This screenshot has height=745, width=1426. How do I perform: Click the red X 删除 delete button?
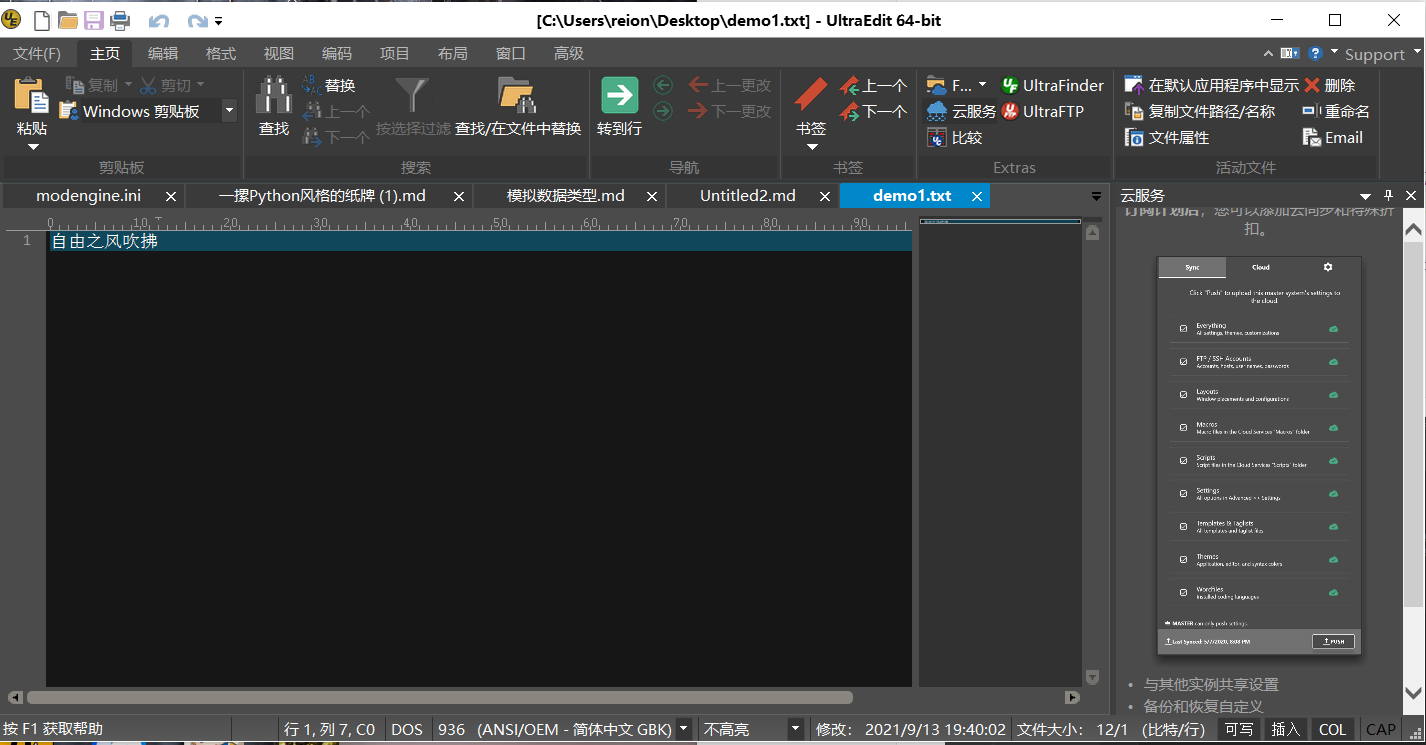1329,85
